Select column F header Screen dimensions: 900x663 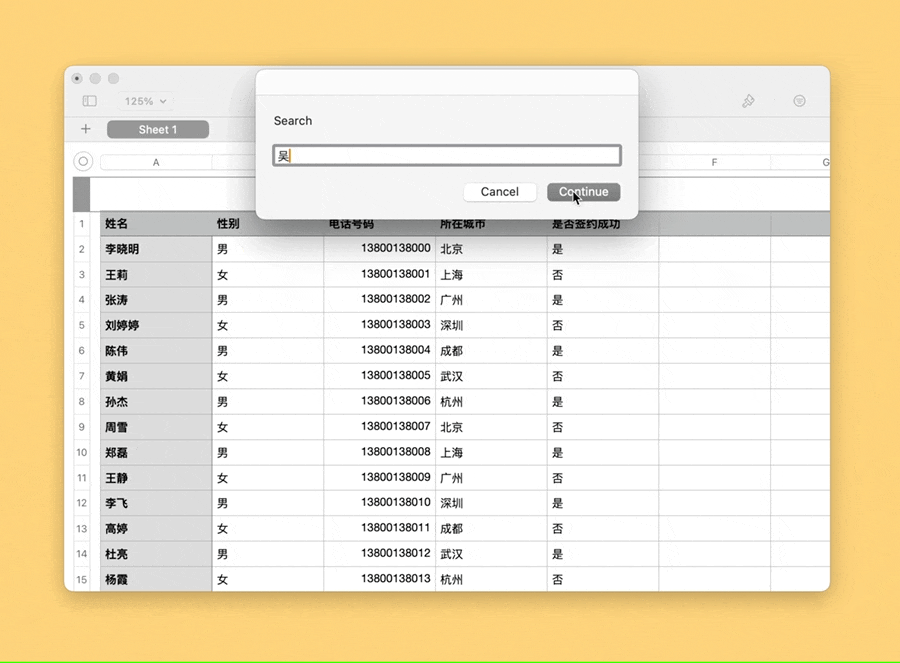tap(714, 162)
